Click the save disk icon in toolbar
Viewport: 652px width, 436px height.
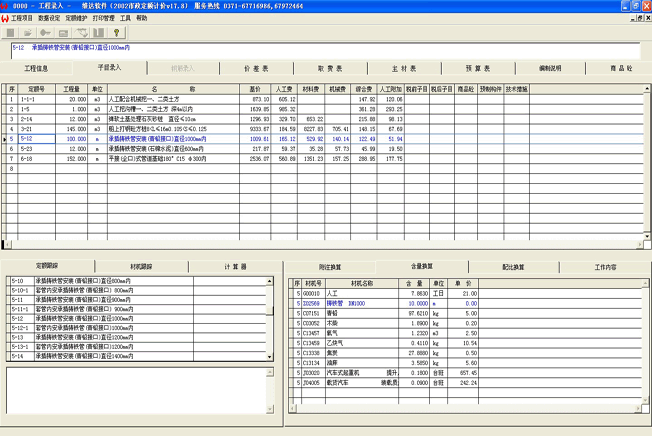[x=11, y=31]
